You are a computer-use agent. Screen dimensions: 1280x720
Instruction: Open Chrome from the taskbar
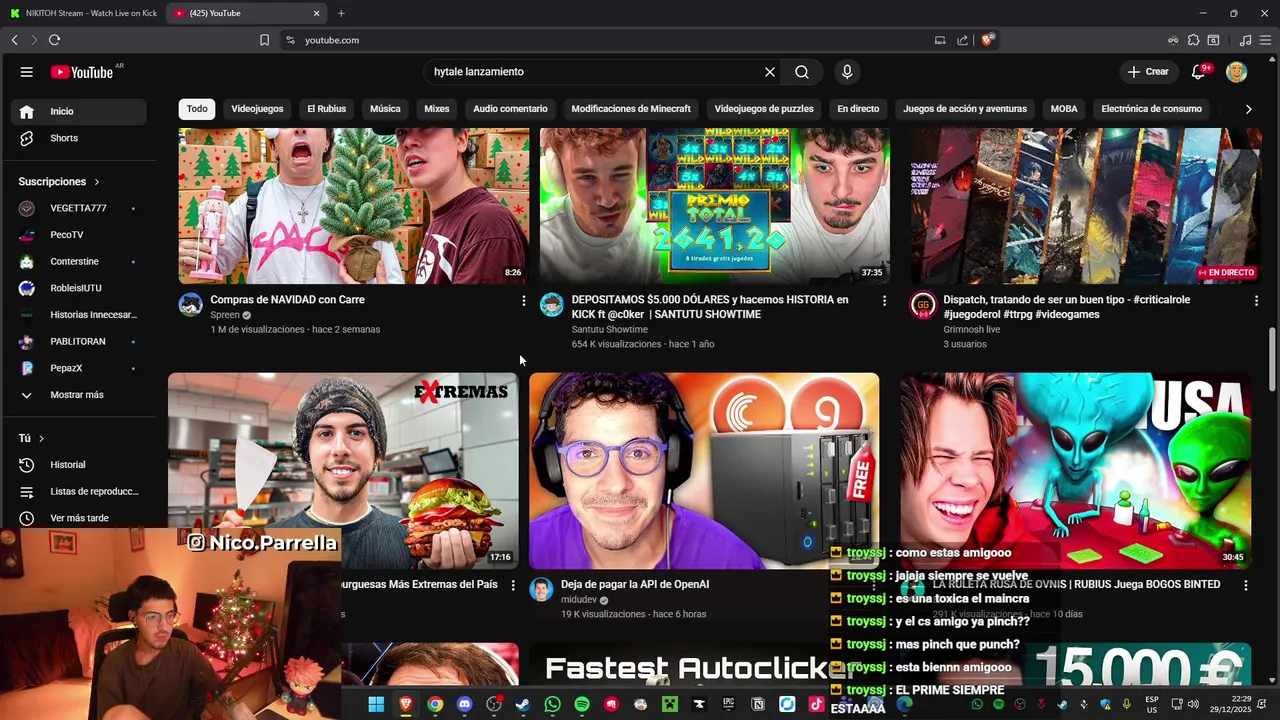point(435,705)
